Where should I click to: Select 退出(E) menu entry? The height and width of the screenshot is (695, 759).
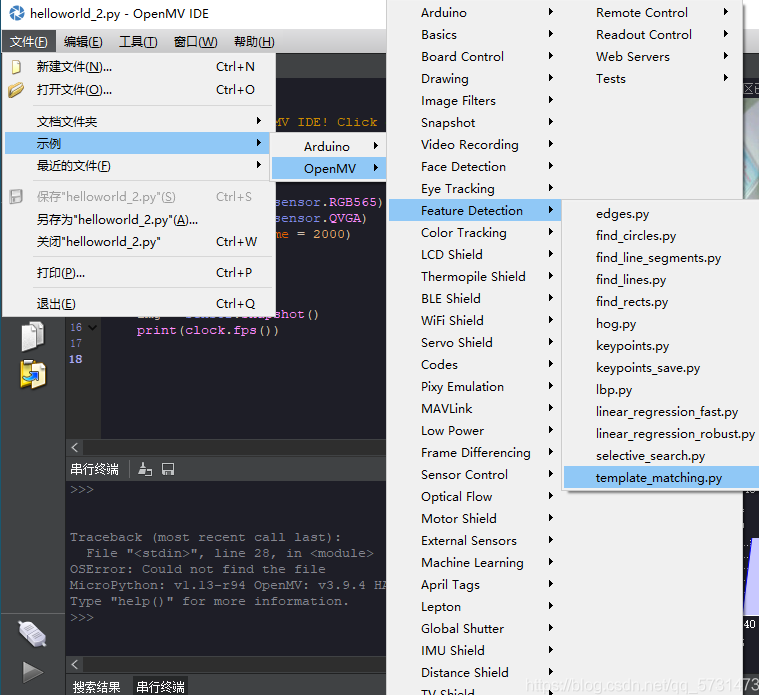click(138, 304)
